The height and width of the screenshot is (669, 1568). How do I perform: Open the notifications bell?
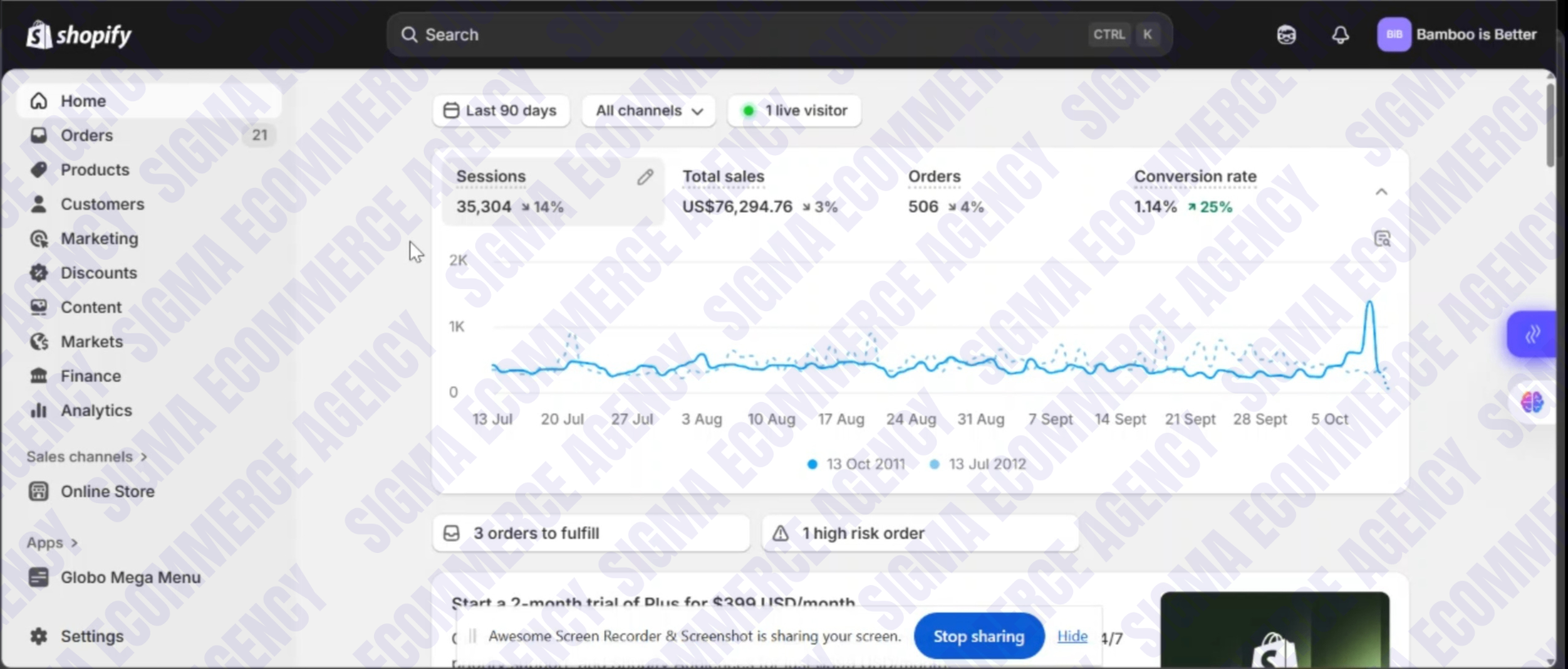1340,35
